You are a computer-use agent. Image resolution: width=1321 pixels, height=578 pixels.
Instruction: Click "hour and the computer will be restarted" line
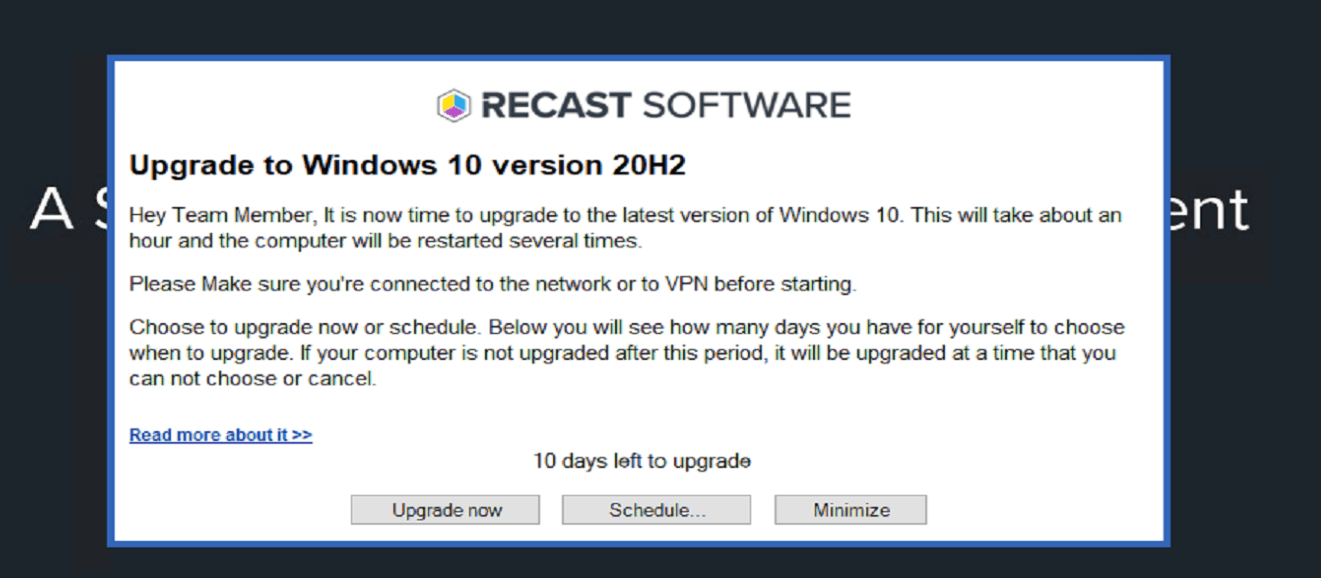tap(385, 241)
